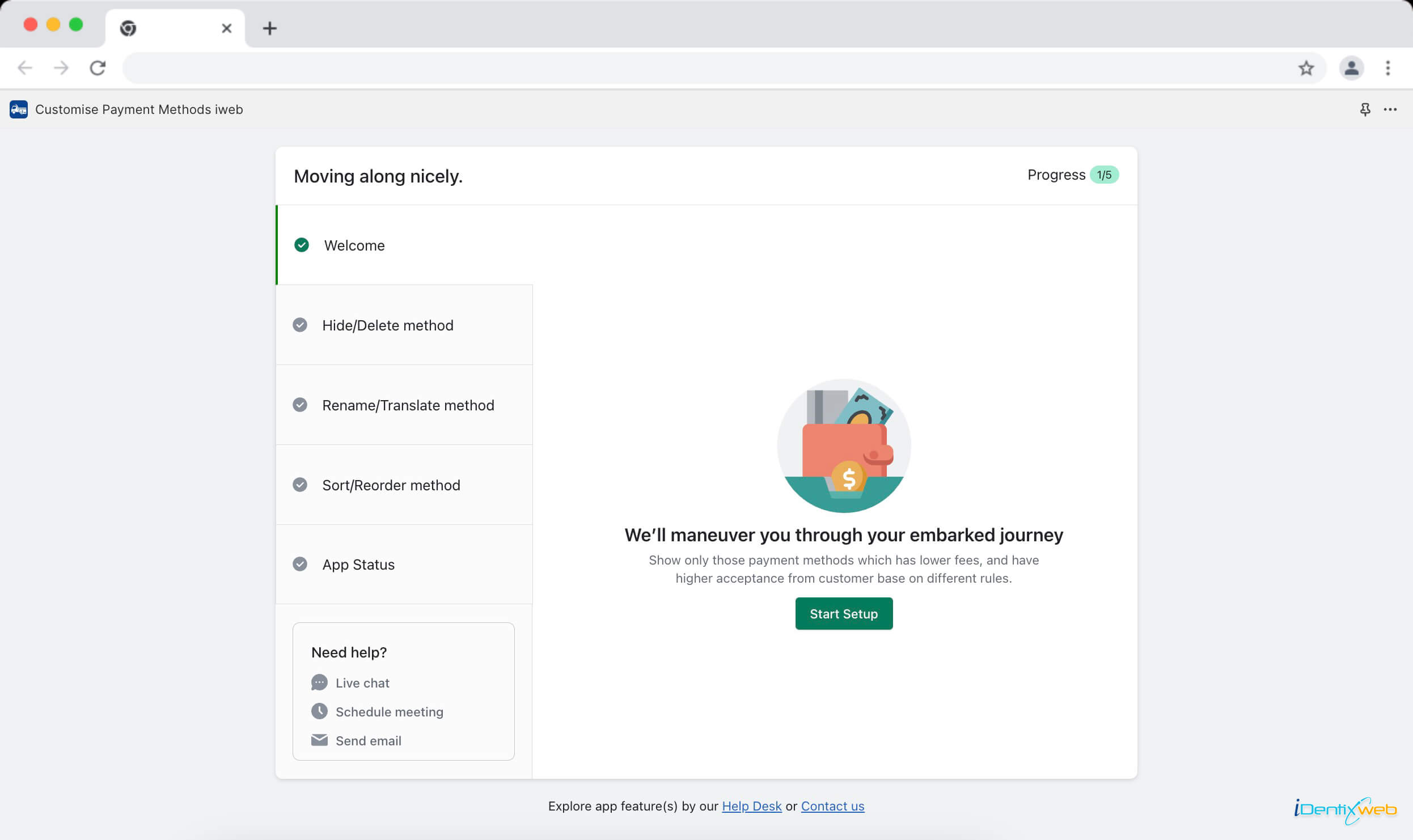Bookmark this page with star icon

[1306, 68]
